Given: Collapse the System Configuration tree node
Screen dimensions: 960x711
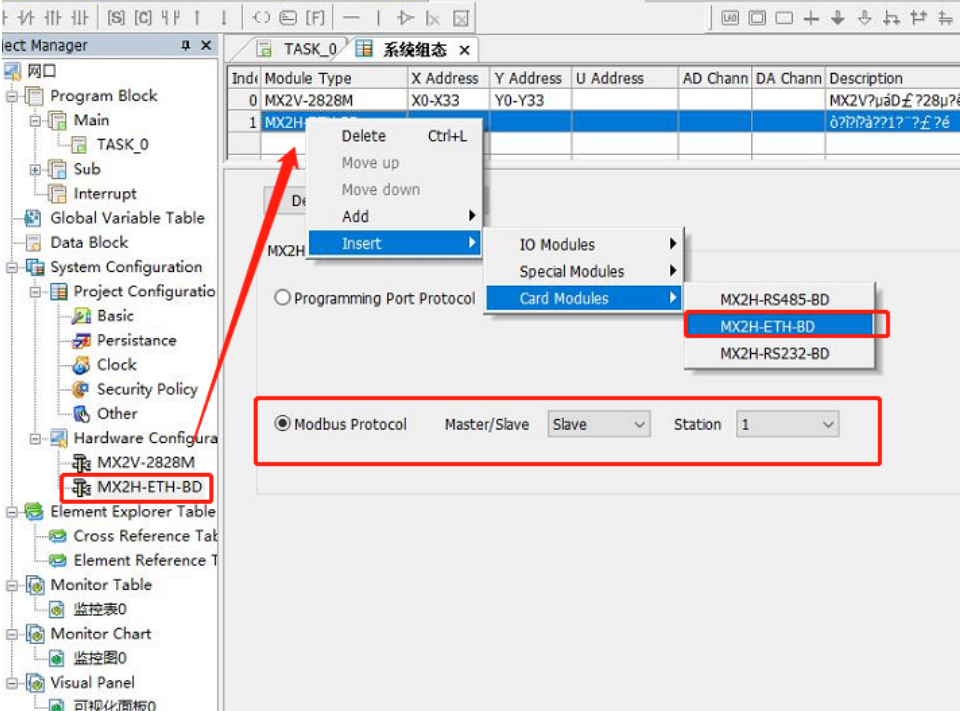Looking at the screenshot, I should click(11, 268).
